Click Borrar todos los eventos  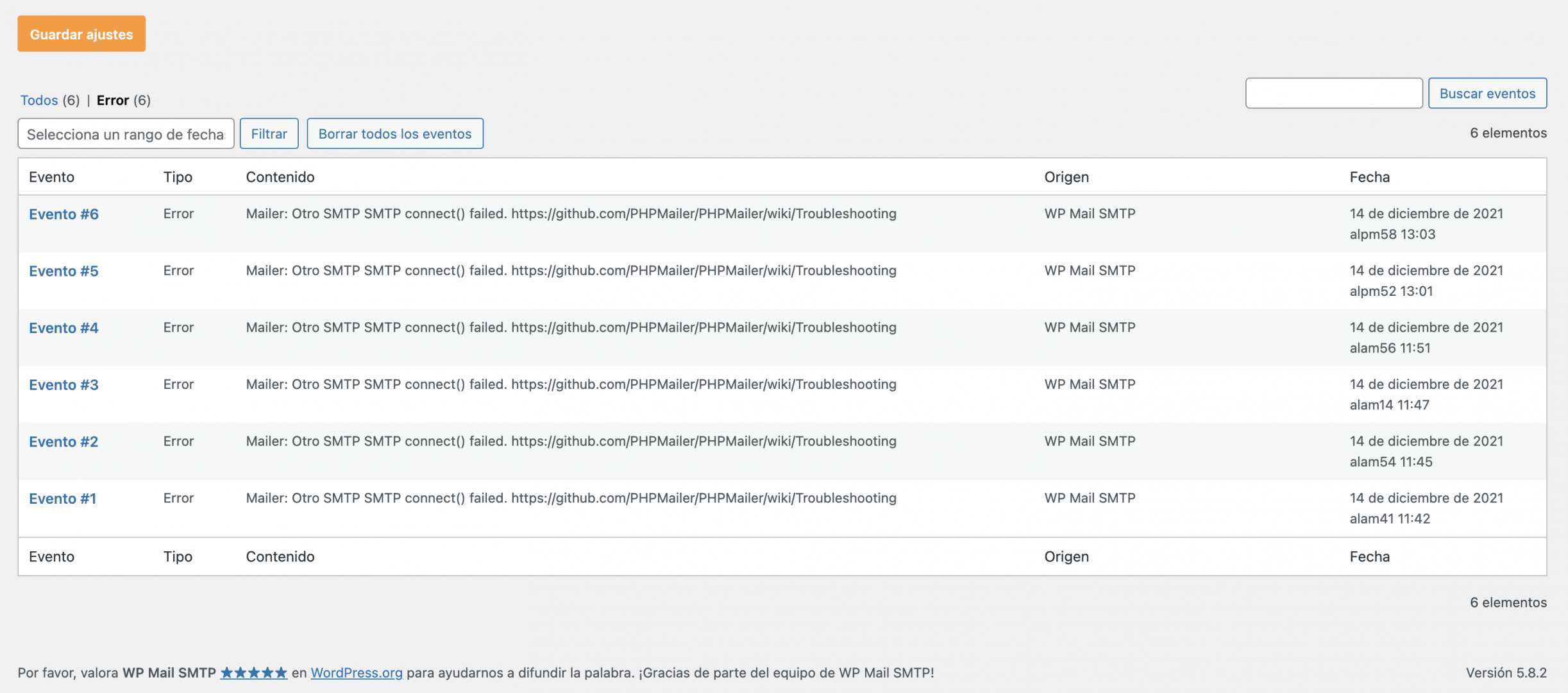tap(395, 133)
